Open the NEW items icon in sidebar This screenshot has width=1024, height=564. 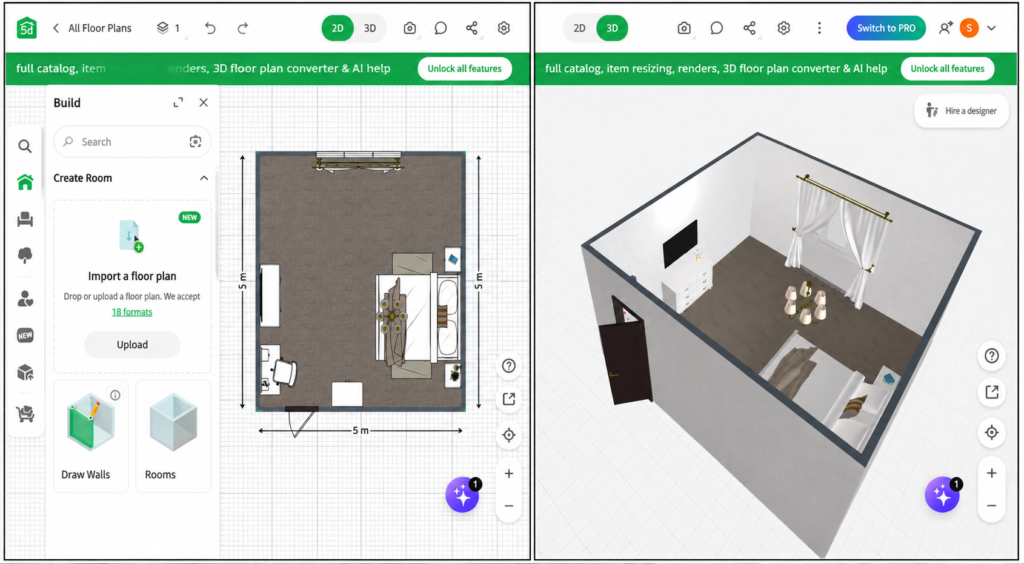tap(25, 336)
